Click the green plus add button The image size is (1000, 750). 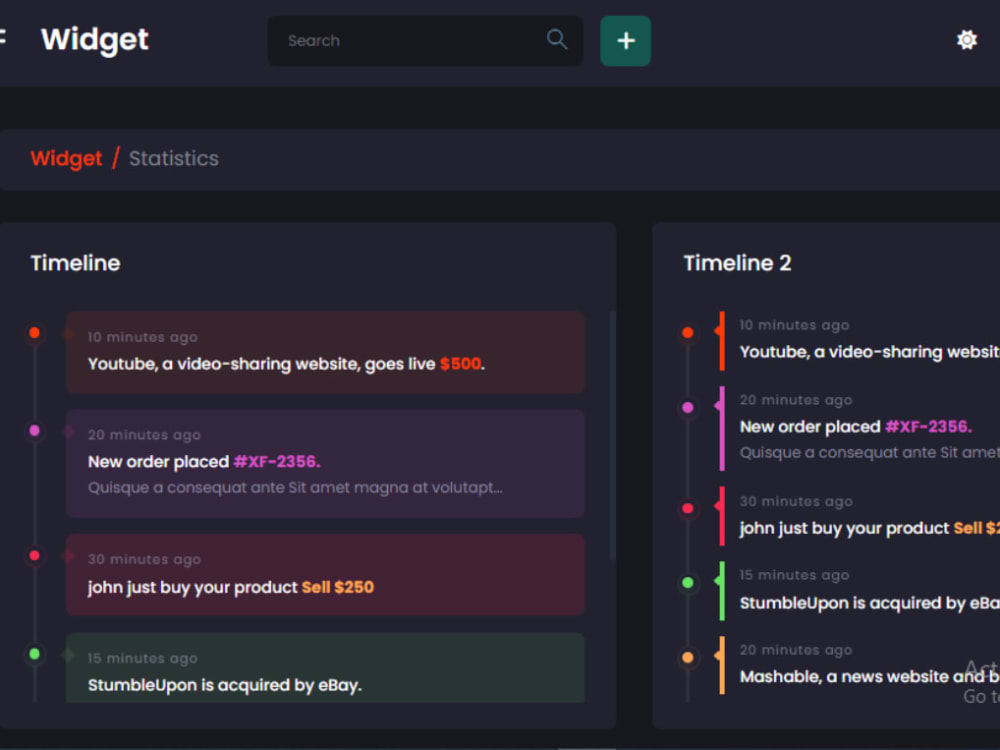625,41
